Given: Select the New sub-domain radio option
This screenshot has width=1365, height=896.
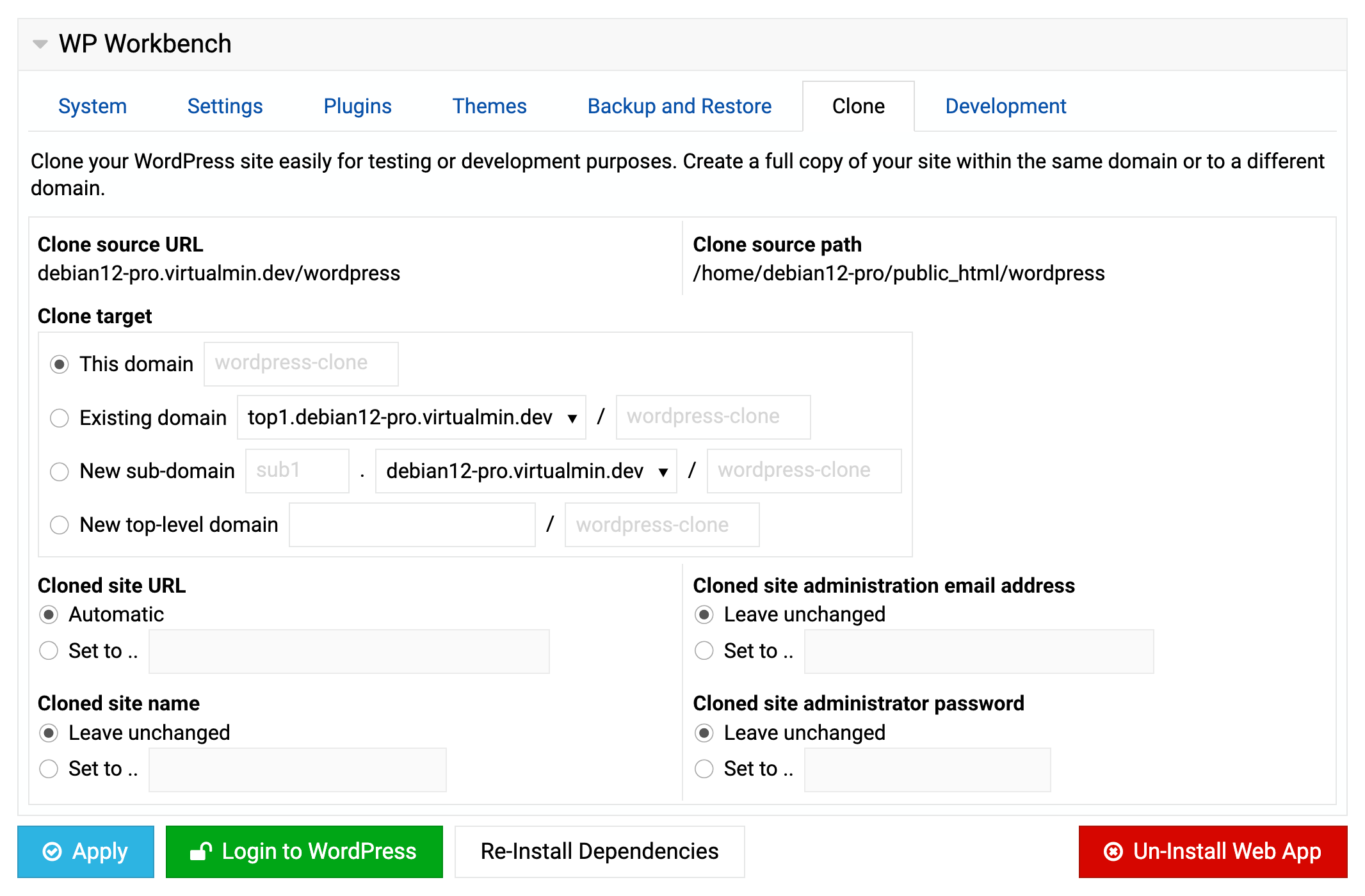Looking at the screenshot, I should point(60,472).
